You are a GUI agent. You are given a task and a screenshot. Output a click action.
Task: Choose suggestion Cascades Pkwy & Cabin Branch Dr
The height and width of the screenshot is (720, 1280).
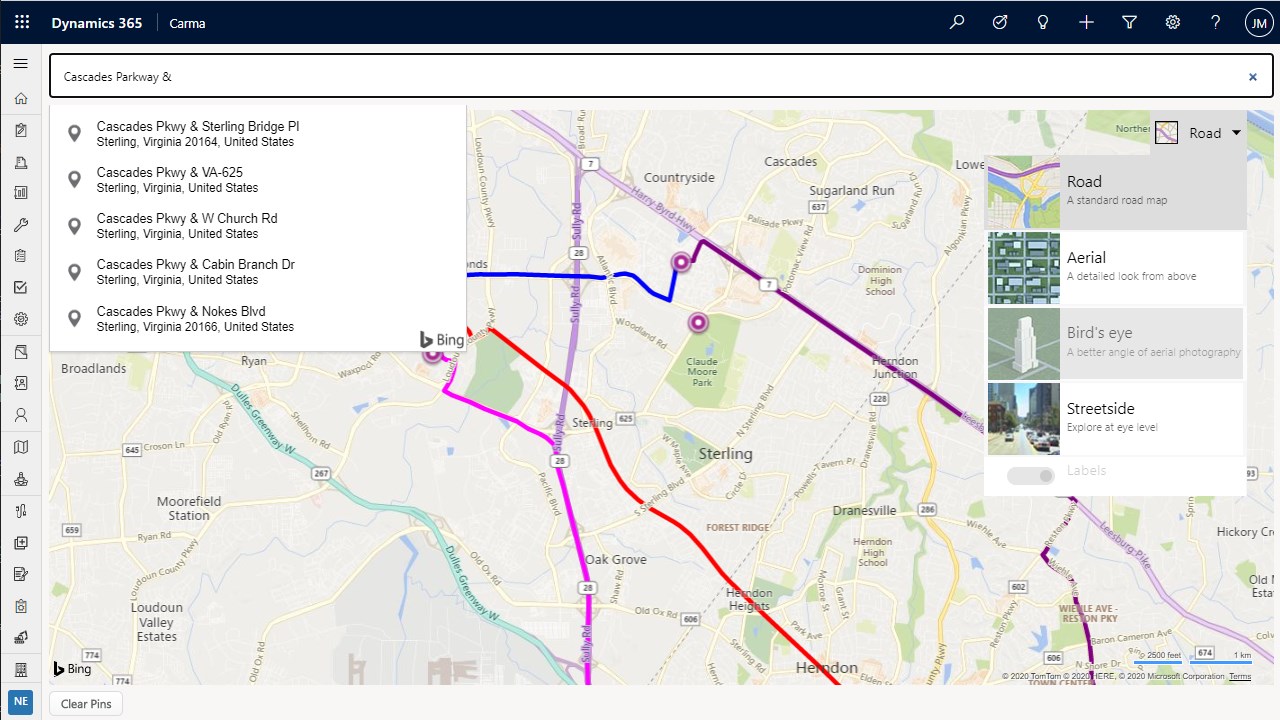click(x=258, y=272)
